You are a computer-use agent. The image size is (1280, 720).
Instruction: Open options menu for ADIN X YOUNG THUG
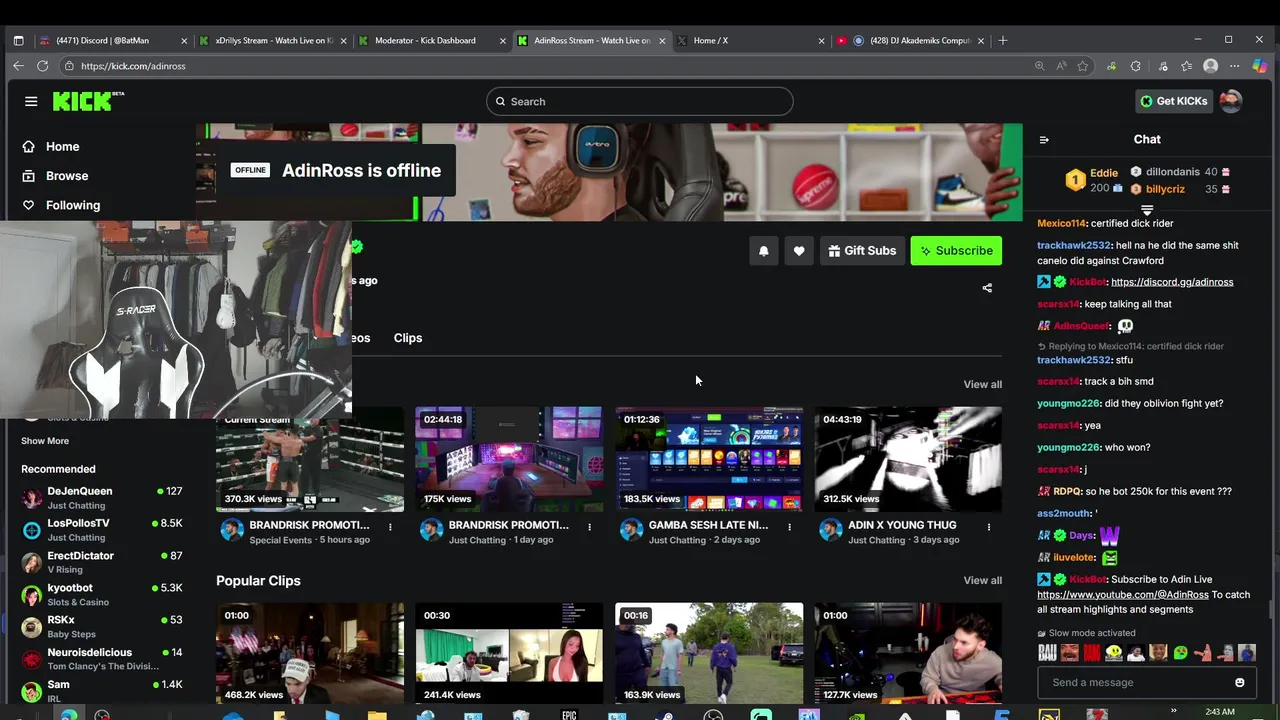pyautogui.click(x=988, y=526)
